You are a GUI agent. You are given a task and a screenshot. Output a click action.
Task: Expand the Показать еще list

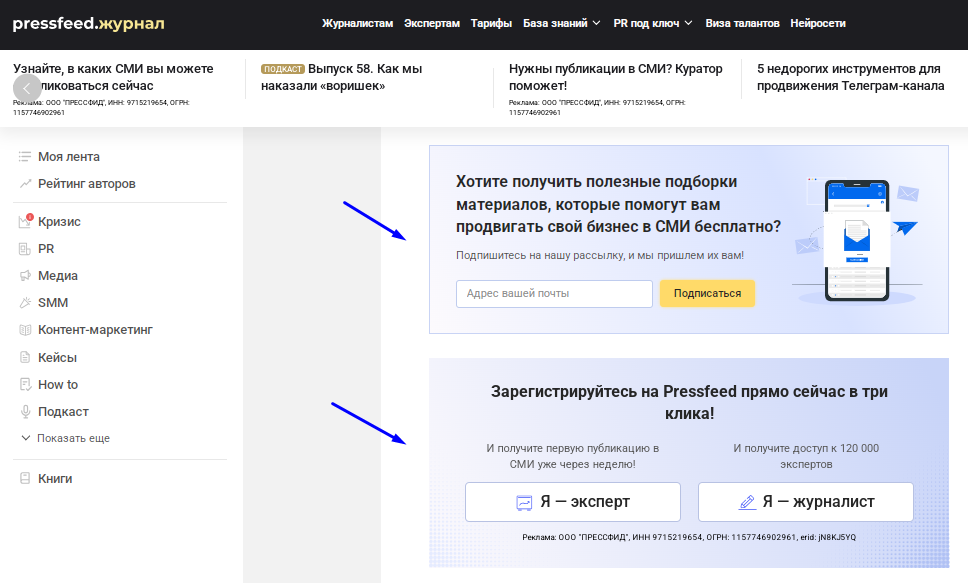pos(66,438)
